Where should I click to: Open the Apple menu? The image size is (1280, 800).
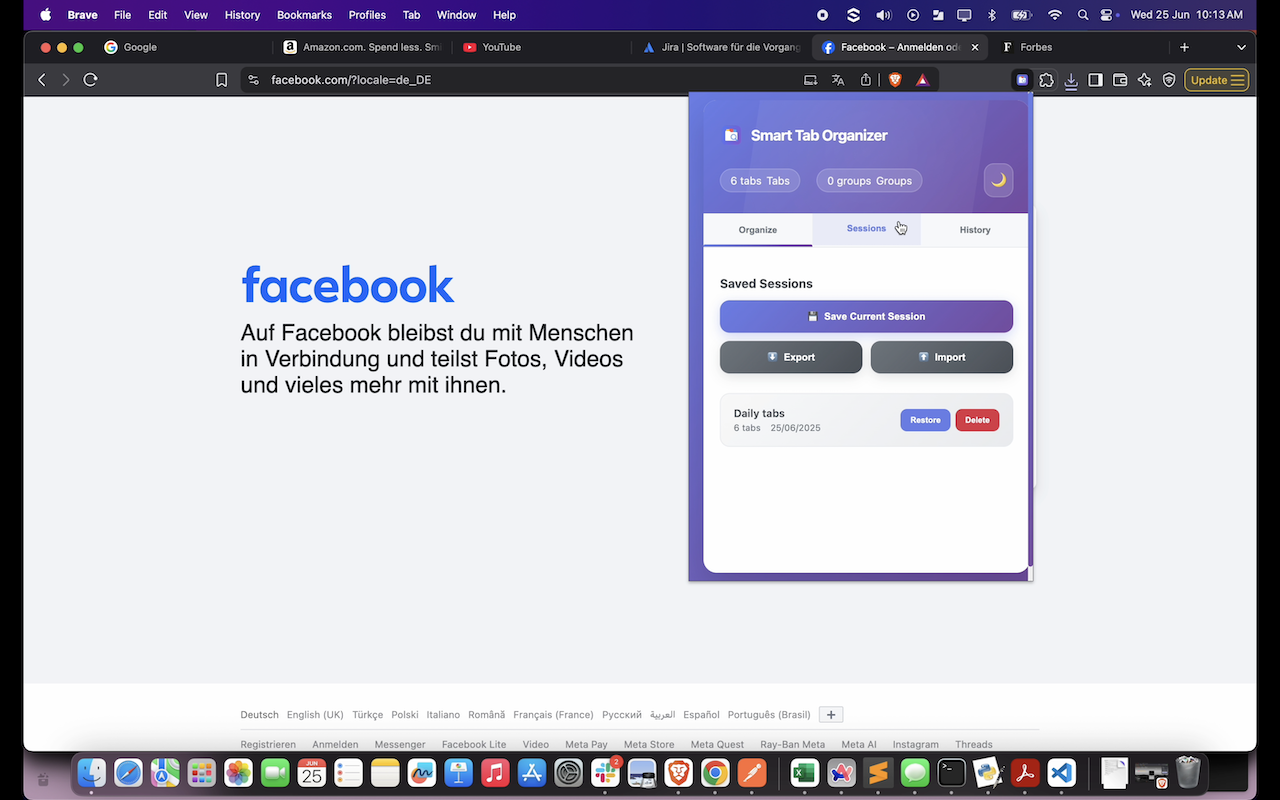[45, 15]
